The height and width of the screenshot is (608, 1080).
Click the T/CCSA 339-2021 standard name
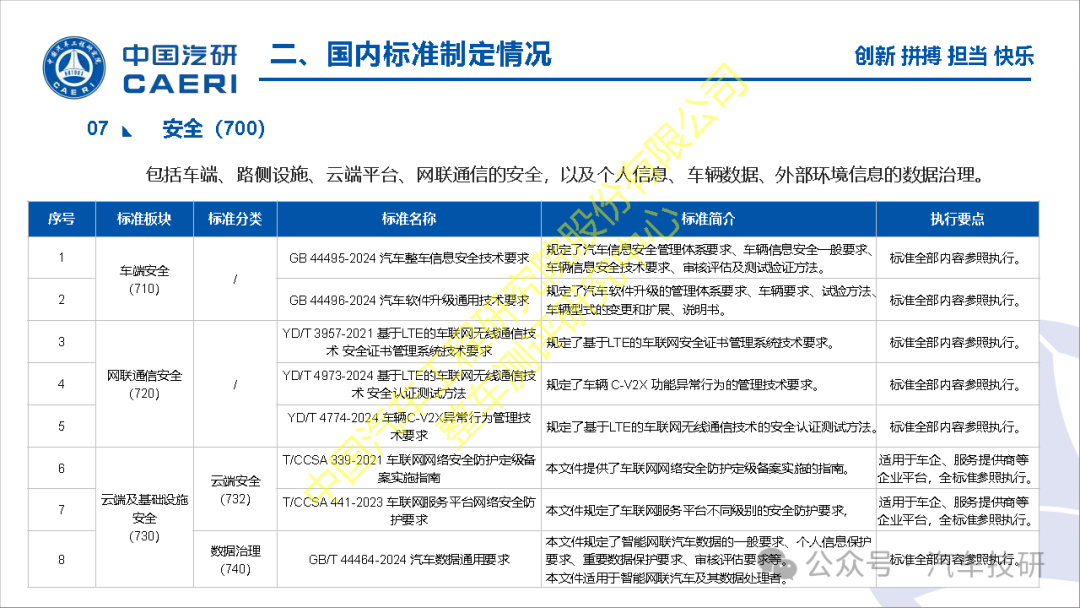(x=409, y=468)
